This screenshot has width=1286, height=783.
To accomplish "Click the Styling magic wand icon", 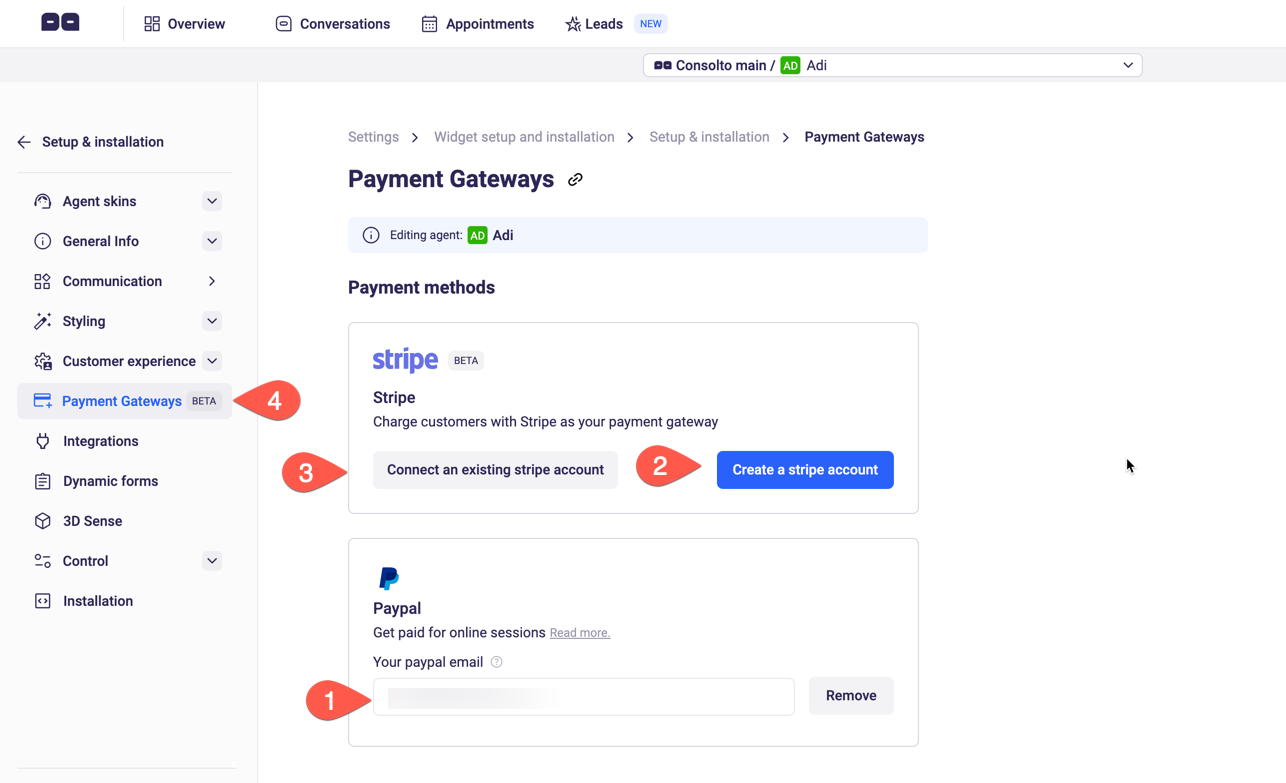I will [x=42, y=321].
